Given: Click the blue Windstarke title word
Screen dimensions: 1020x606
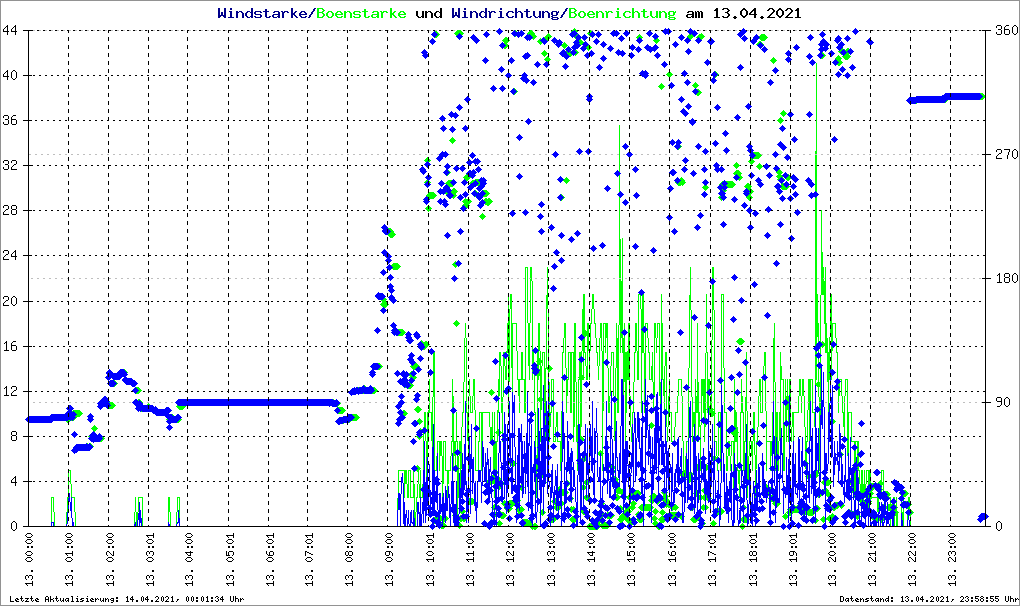Looking at the screenshot, I should 264,14.
